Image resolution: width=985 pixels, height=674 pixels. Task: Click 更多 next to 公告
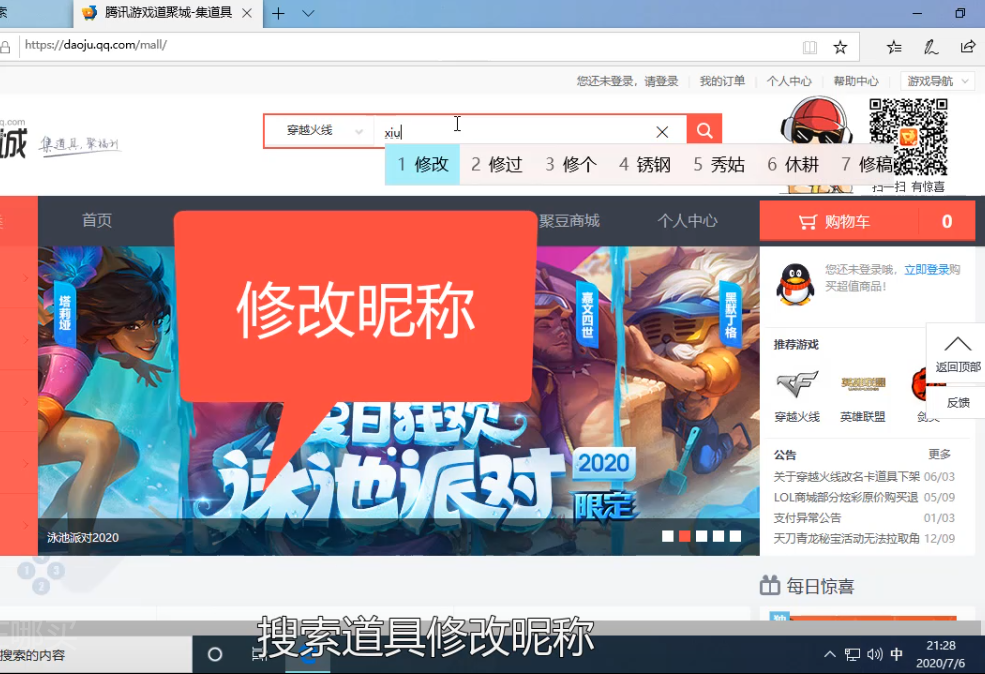click(939, 454)
